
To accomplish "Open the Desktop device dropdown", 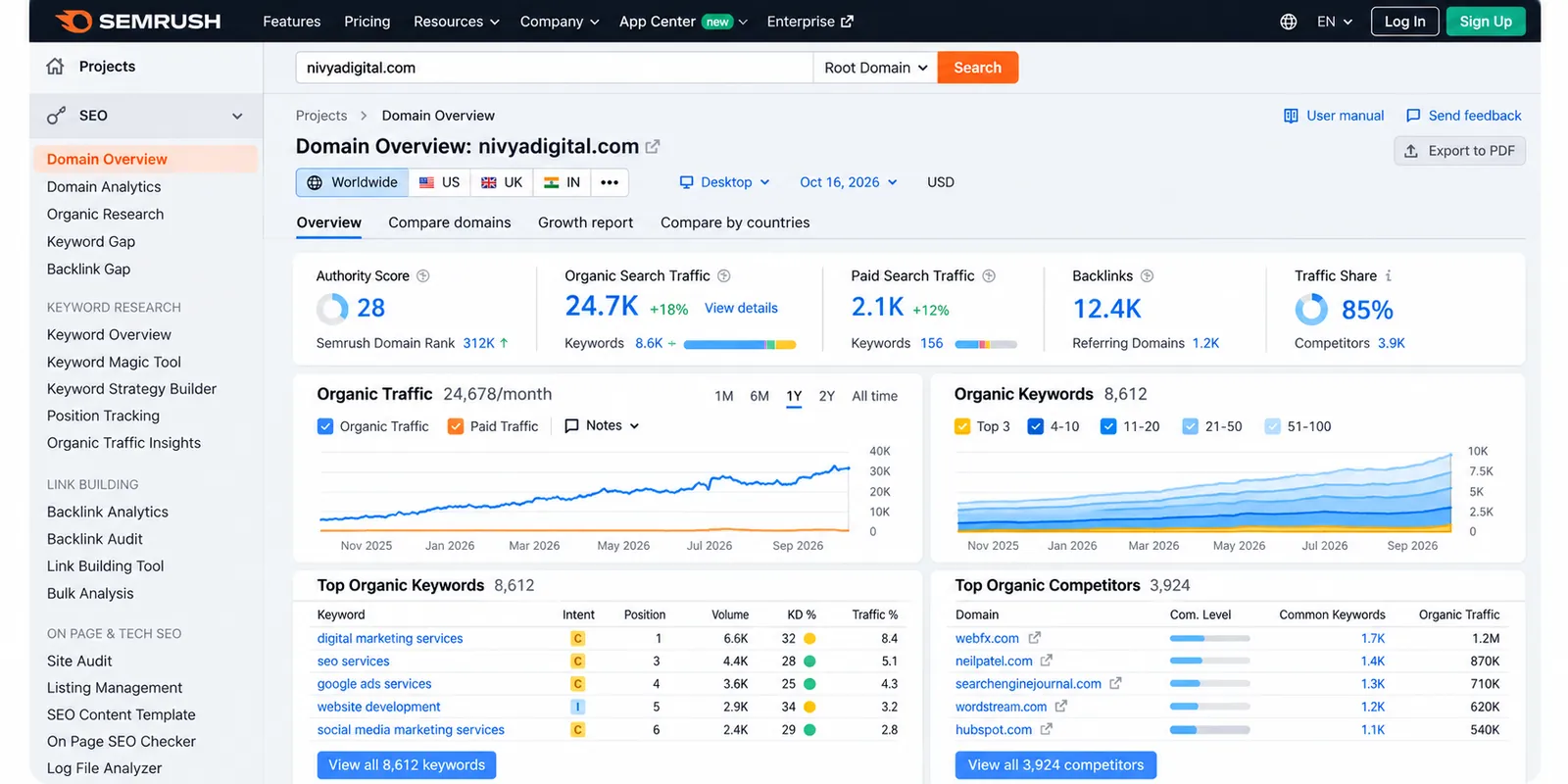I will [725, 182].
